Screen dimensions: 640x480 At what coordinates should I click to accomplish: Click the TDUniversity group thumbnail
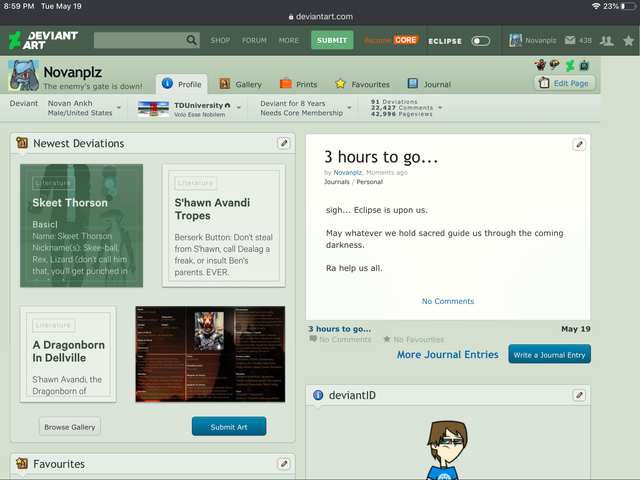153,109
